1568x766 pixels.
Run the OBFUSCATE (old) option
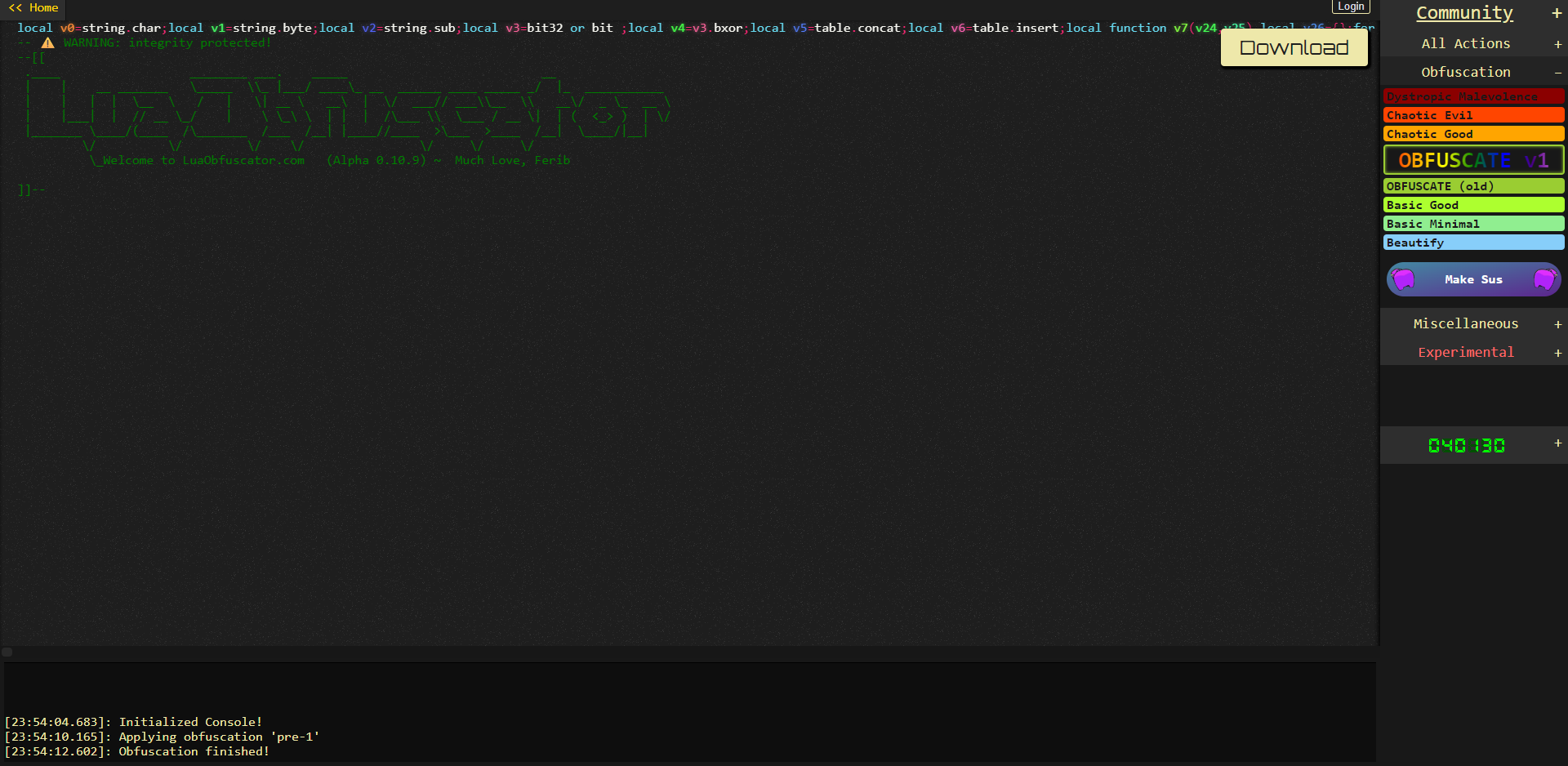coord(1473,186)
